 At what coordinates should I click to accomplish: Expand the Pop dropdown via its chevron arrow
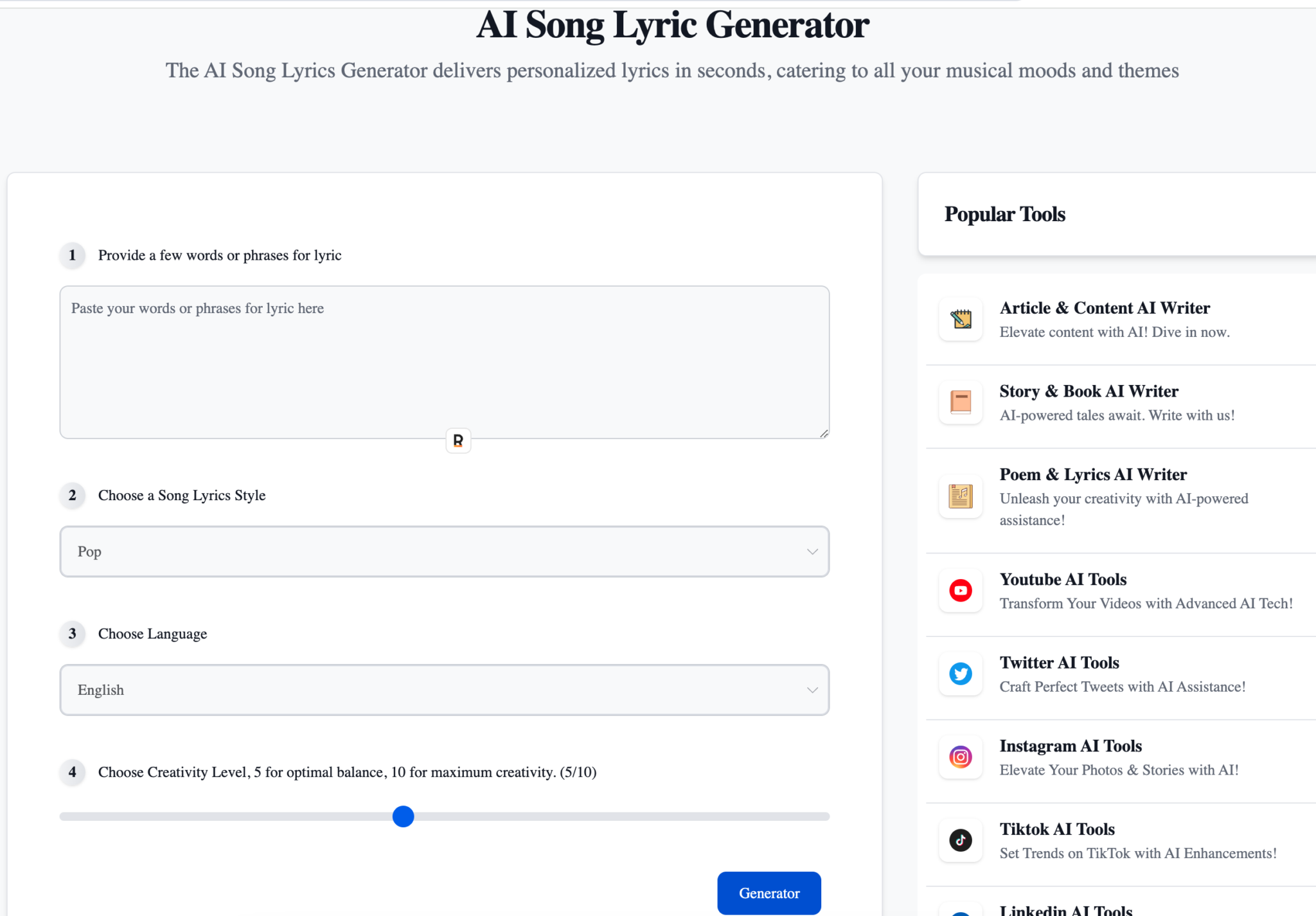tap(812, 552)
